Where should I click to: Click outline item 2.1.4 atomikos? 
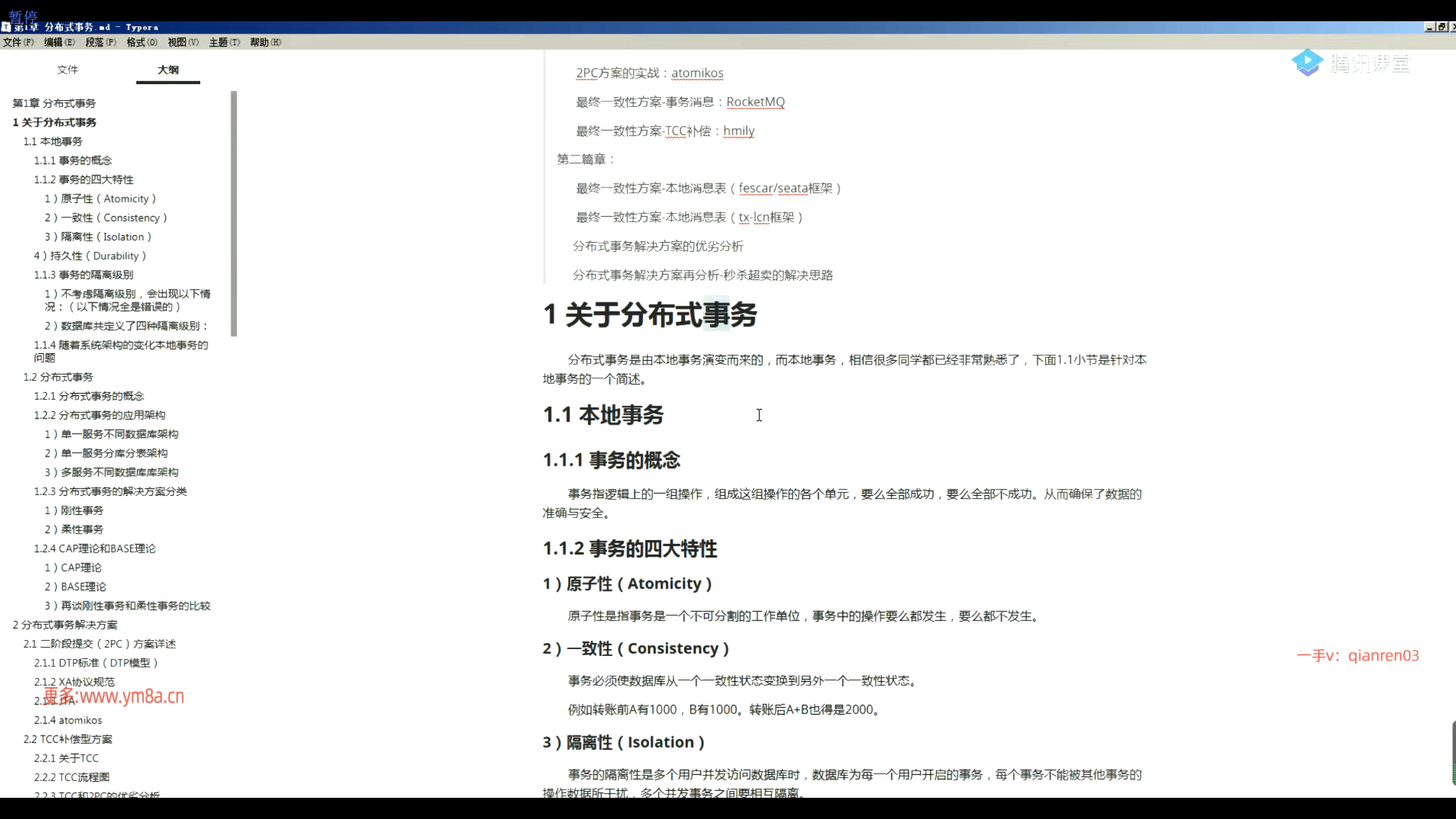(x=67, y=720)
